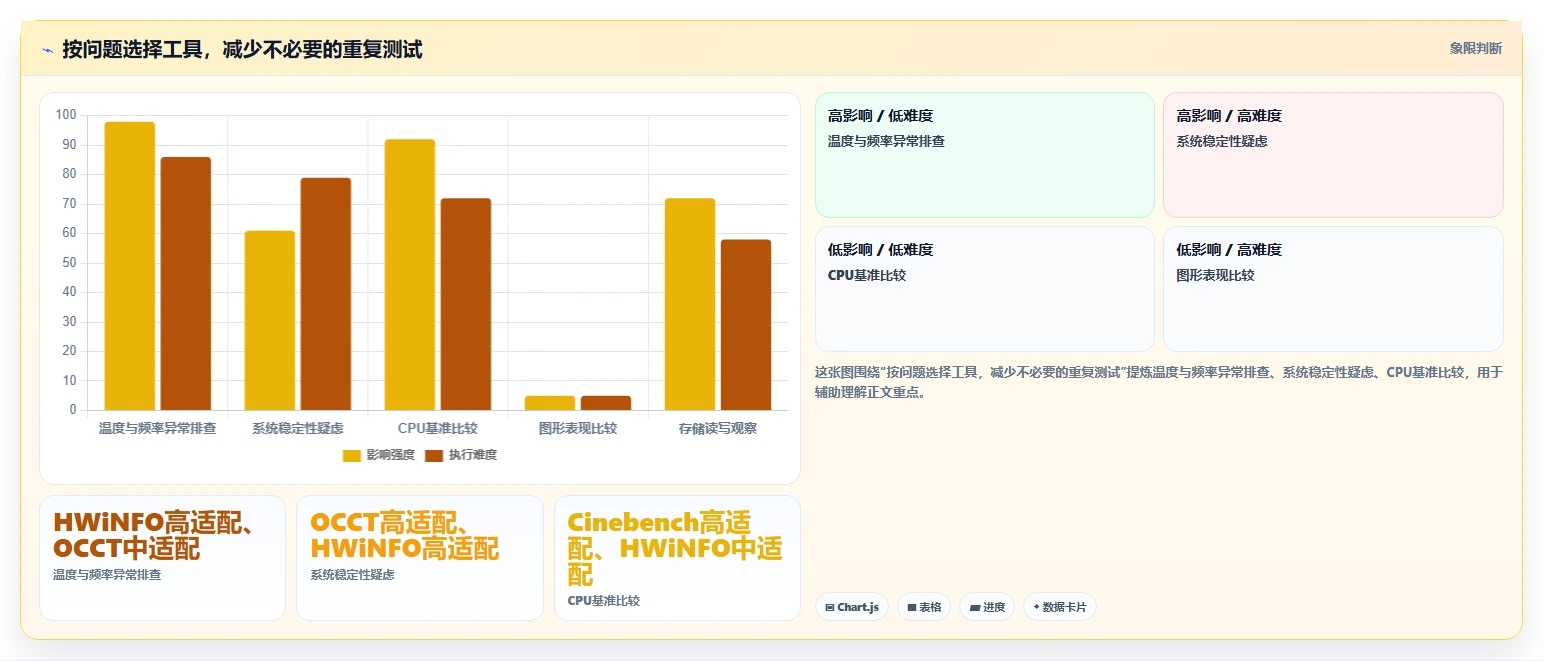Viewport: 1543px width, 661px height.
Task: Select the 低影响 / 高难度 quadrant heading
Action: pyautogui.click(x=1229, y=250)
